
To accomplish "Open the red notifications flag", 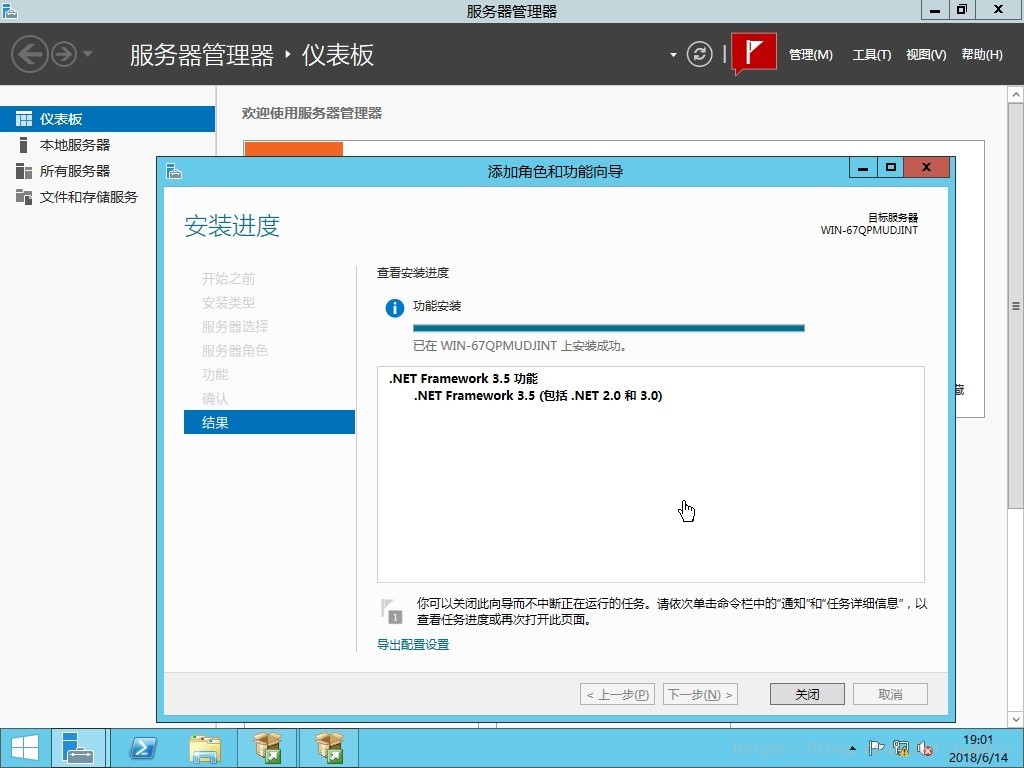I will click(x=754, y=52).
